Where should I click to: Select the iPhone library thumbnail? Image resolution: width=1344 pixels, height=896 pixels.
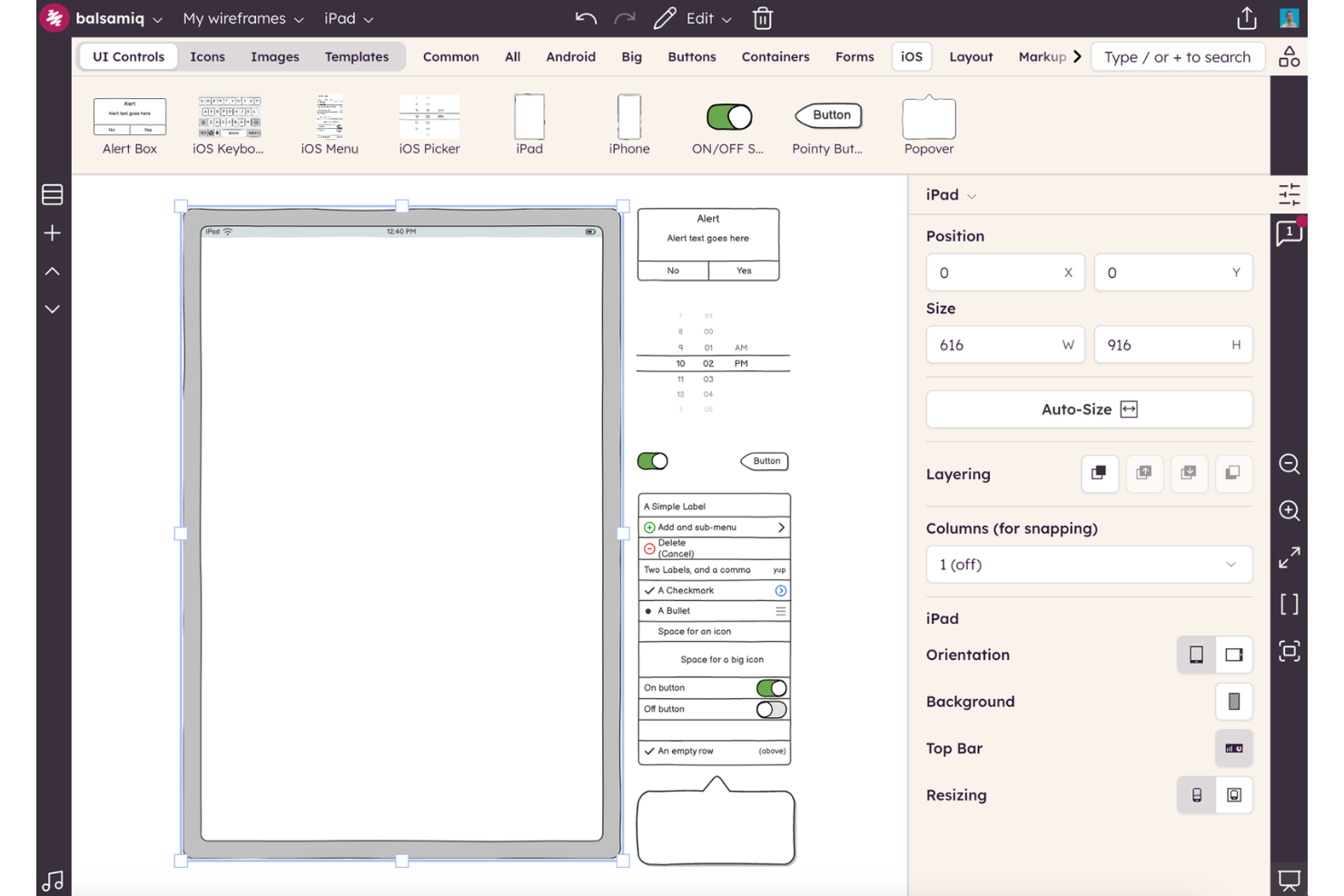[x=629, y=125]
